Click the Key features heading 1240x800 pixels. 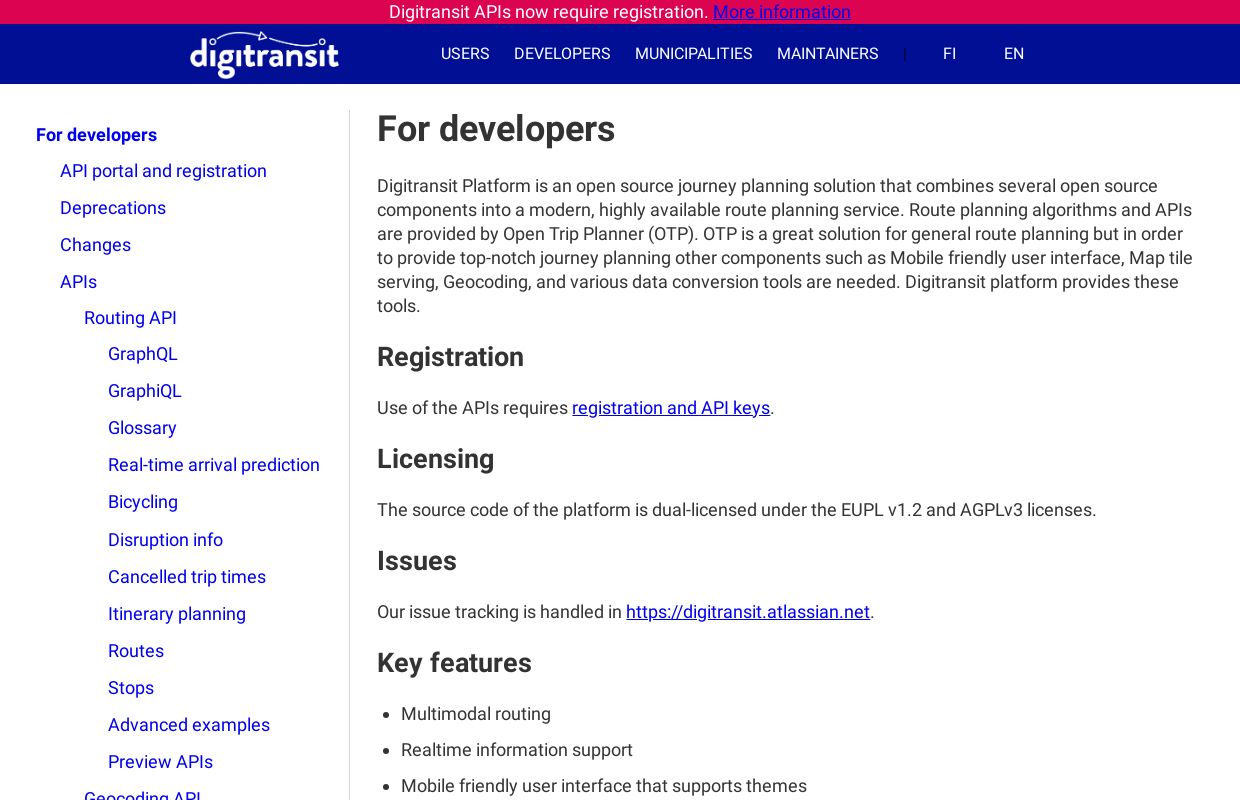[x=454, y=663]
